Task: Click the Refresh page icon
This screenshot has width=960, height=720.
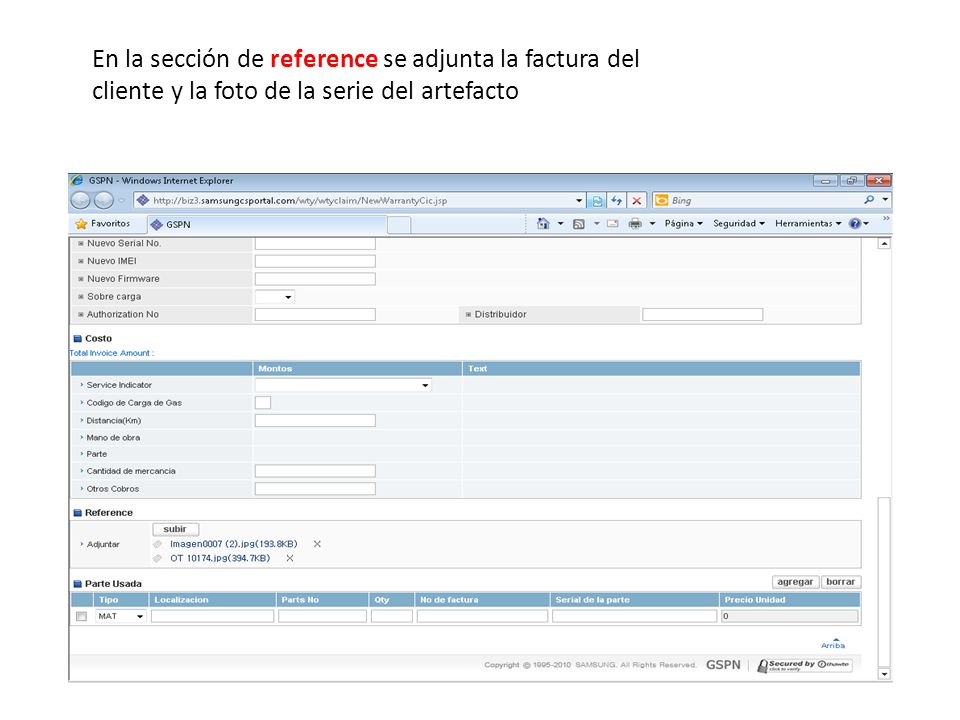Action: pos(617,201)
